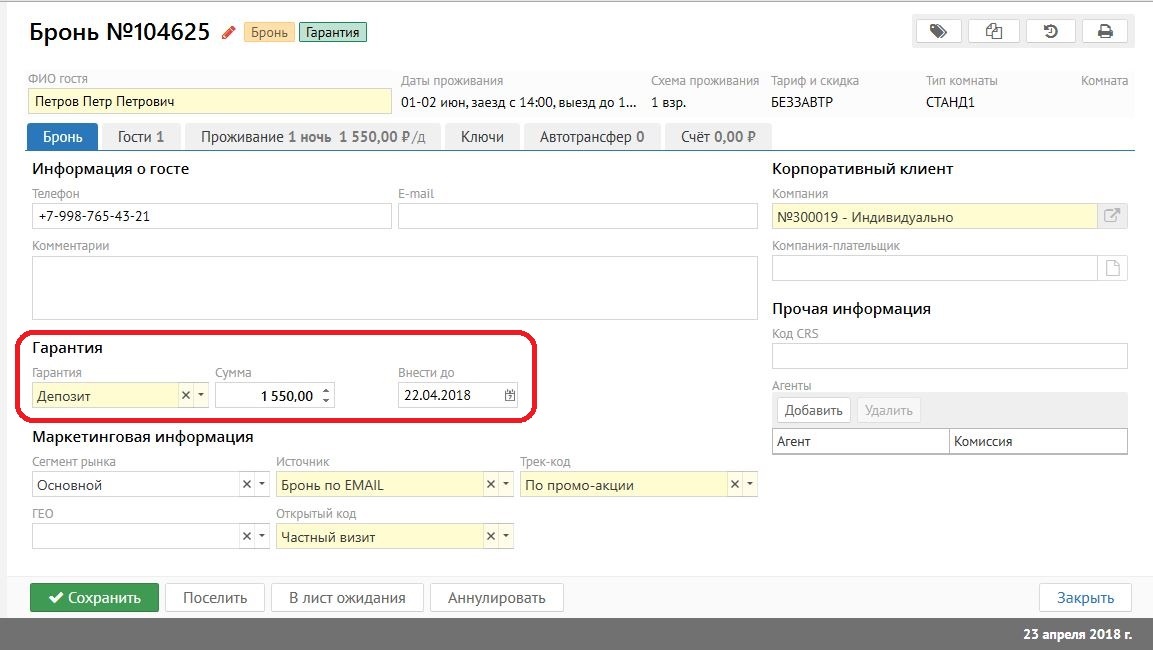1153x650 pixels.
Task: Click document icon in Компания-плательщик field
Action: (1112, 268)
